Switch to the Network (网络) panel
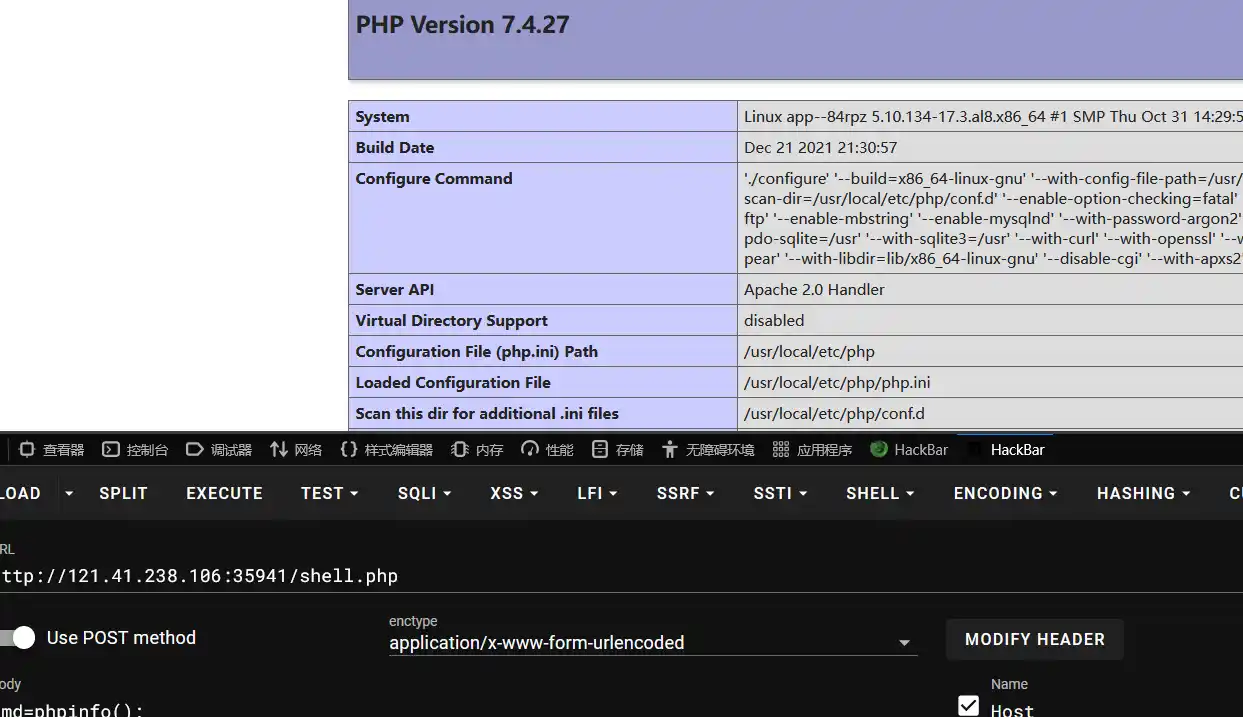Screen dimensions: 1243x717 [296, 450]
